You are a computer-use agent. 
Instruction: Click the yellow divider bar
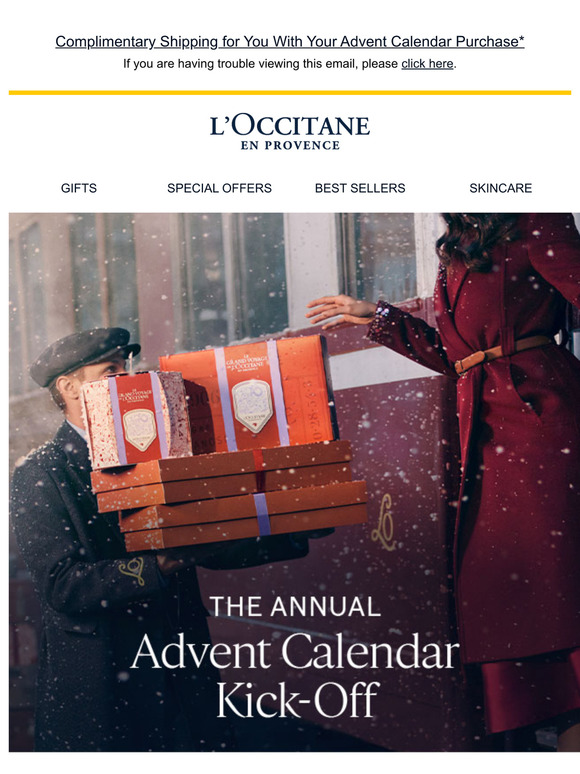click(x=290, y=92)
